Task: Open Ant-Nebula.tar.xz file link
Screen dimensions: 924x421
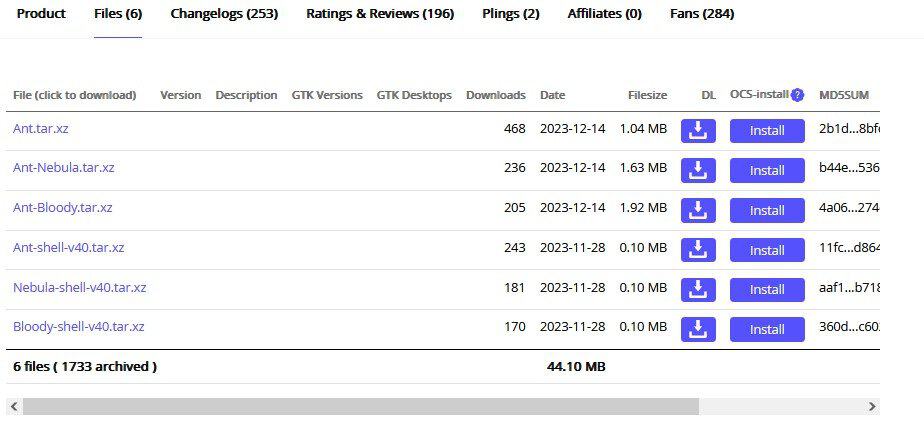Action: click(x=64, y=168)
